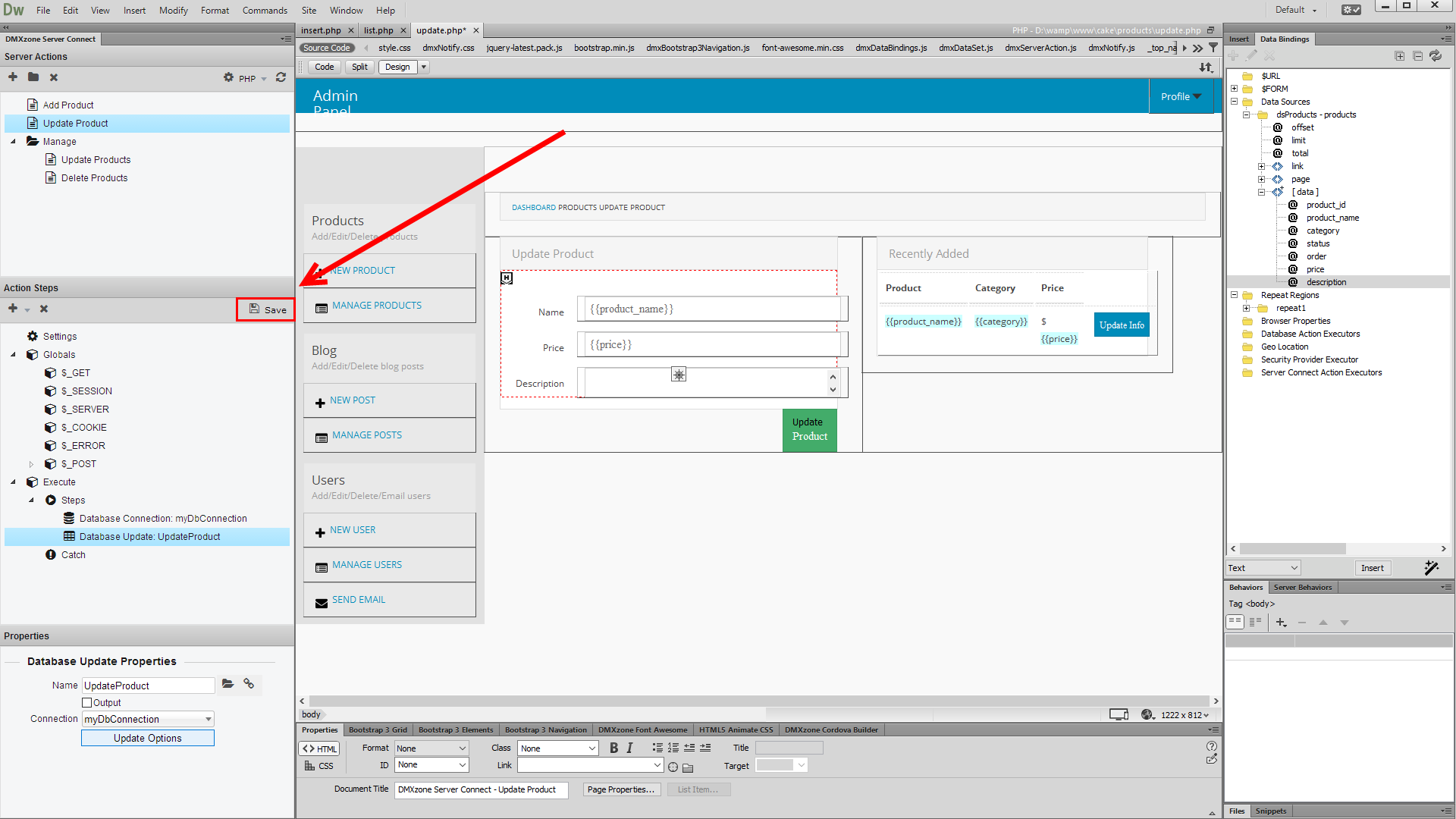Open the Connection myDbConnection dropdown
Screen dimensions: 1456x819
[148, 719]
